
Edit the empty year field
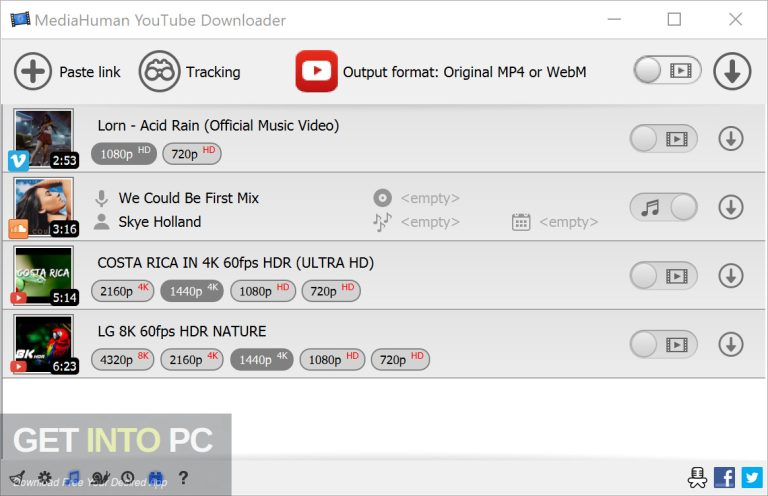[x=569, y=222]
